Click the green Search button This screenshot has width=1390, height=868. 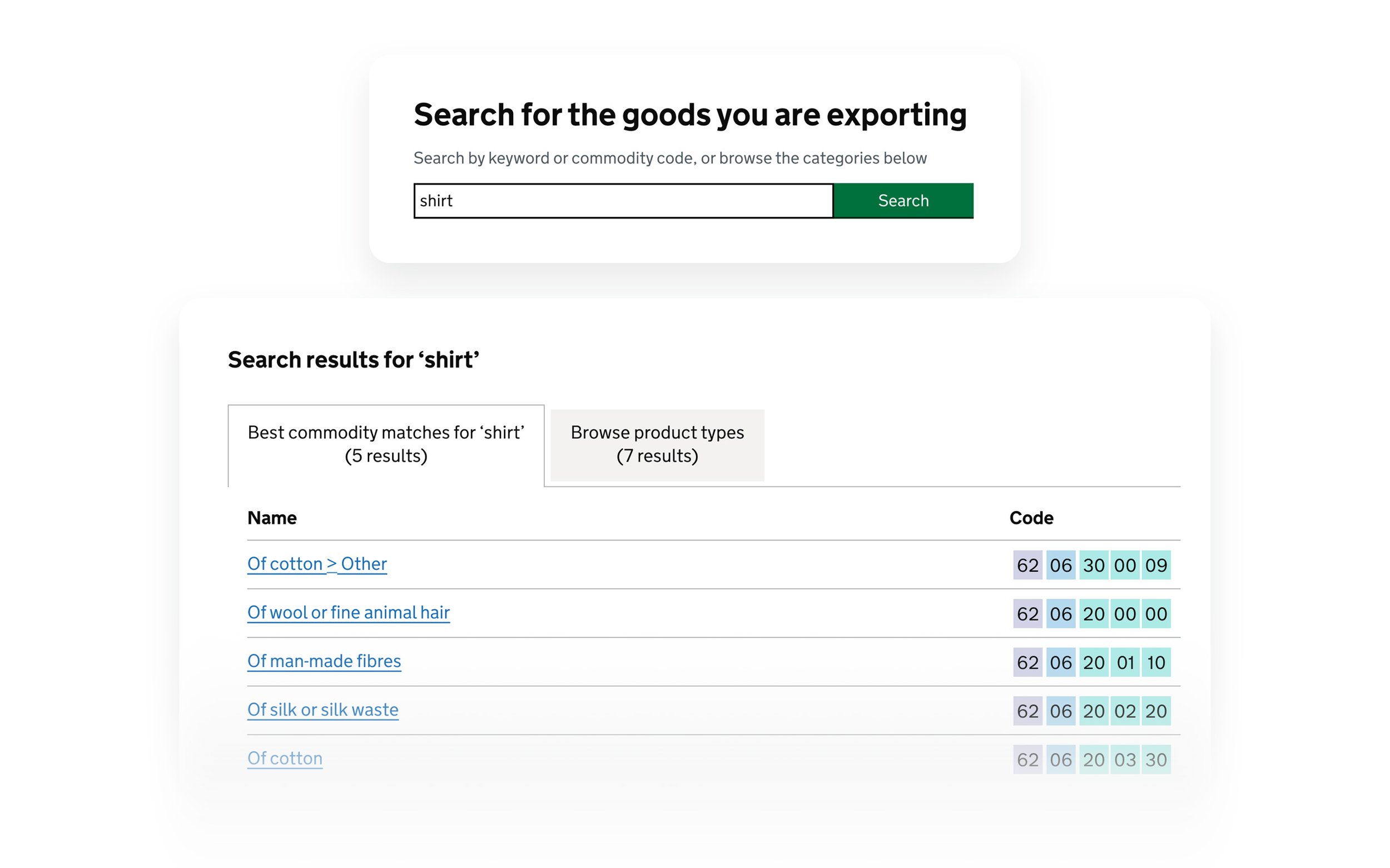[903, 200]
